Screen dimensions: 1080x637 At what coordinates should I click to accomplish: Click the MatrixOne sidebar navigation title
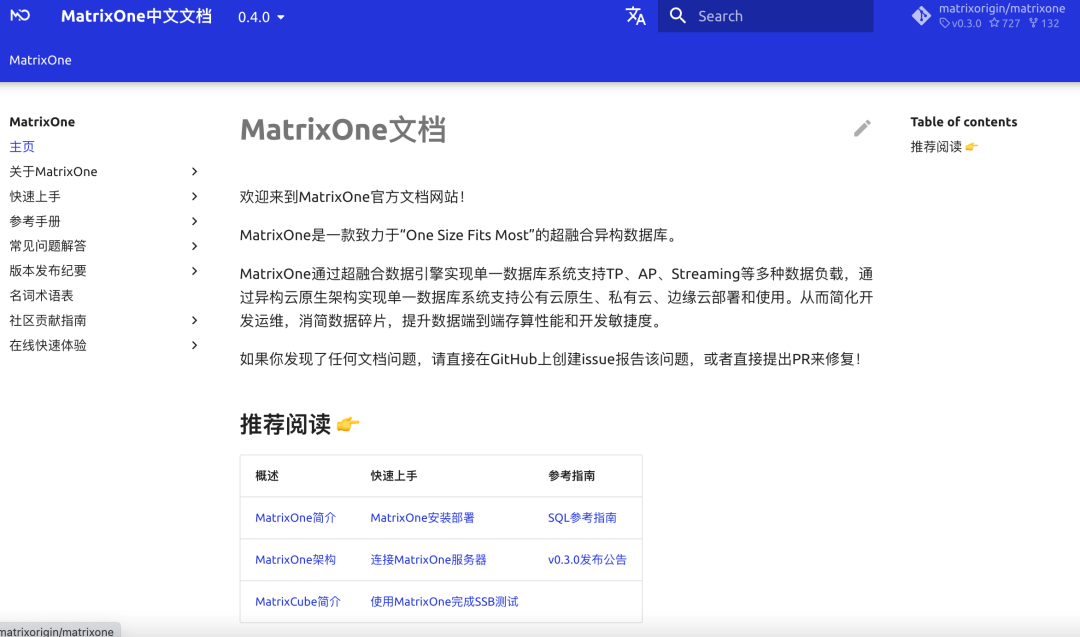pyautogui.click(x=42, y=122)
